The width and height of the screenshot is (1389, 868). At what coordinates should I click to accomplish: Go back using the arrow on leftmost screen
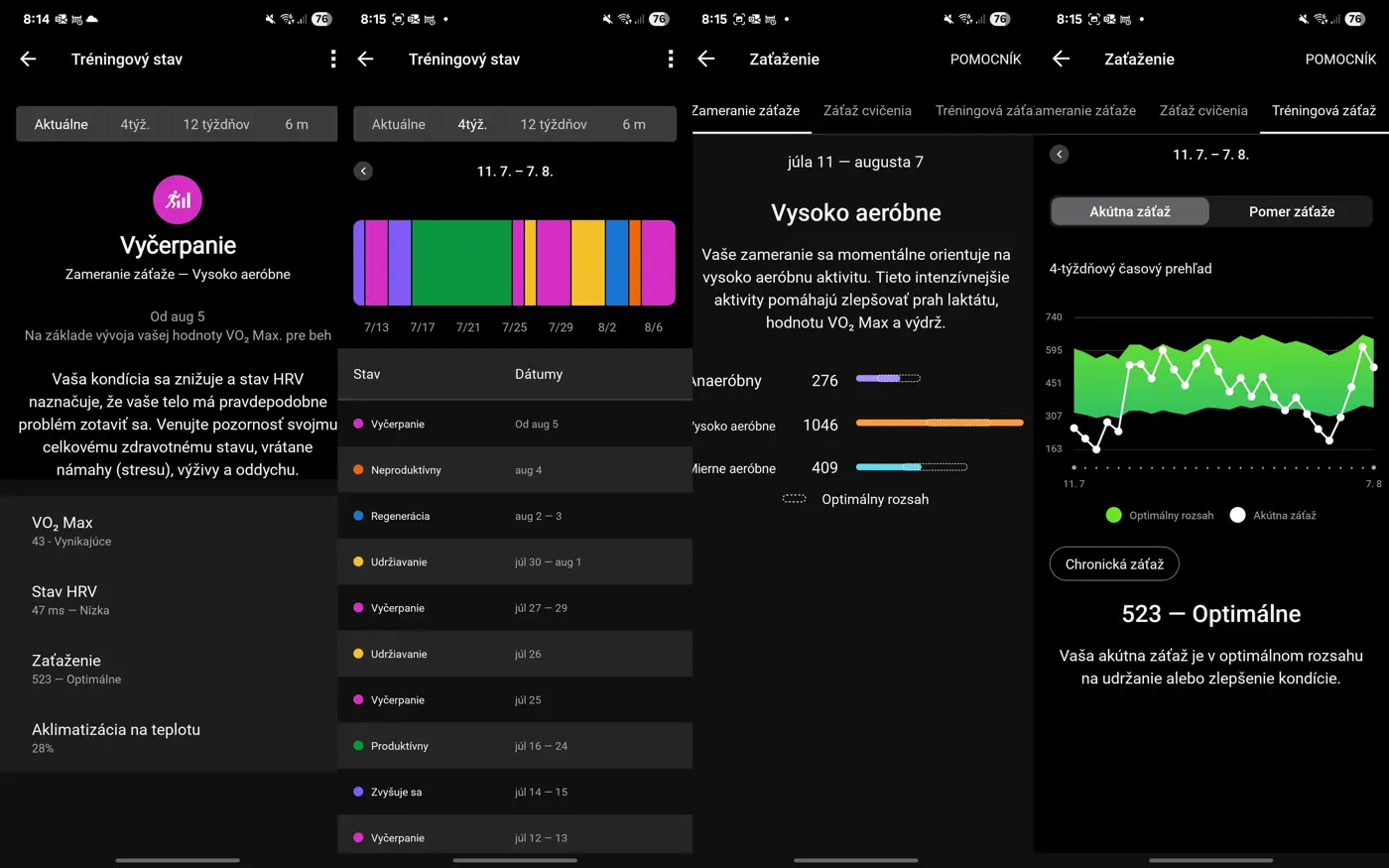point(28,60)
